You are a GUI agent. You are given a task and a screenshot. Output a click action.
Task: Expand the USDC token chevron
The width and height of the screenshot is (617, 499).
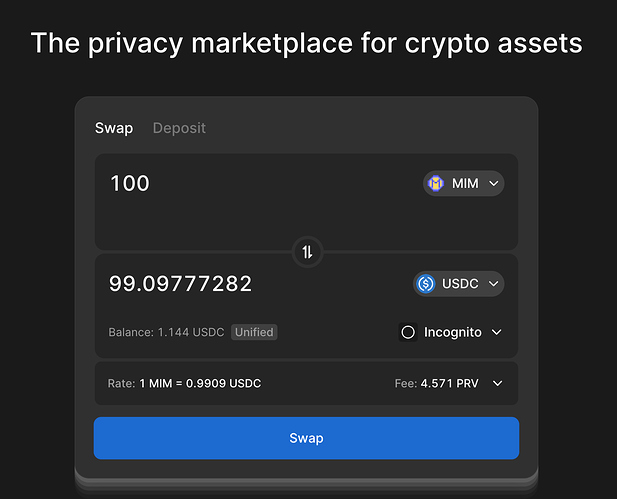click(x=493, y=284)
